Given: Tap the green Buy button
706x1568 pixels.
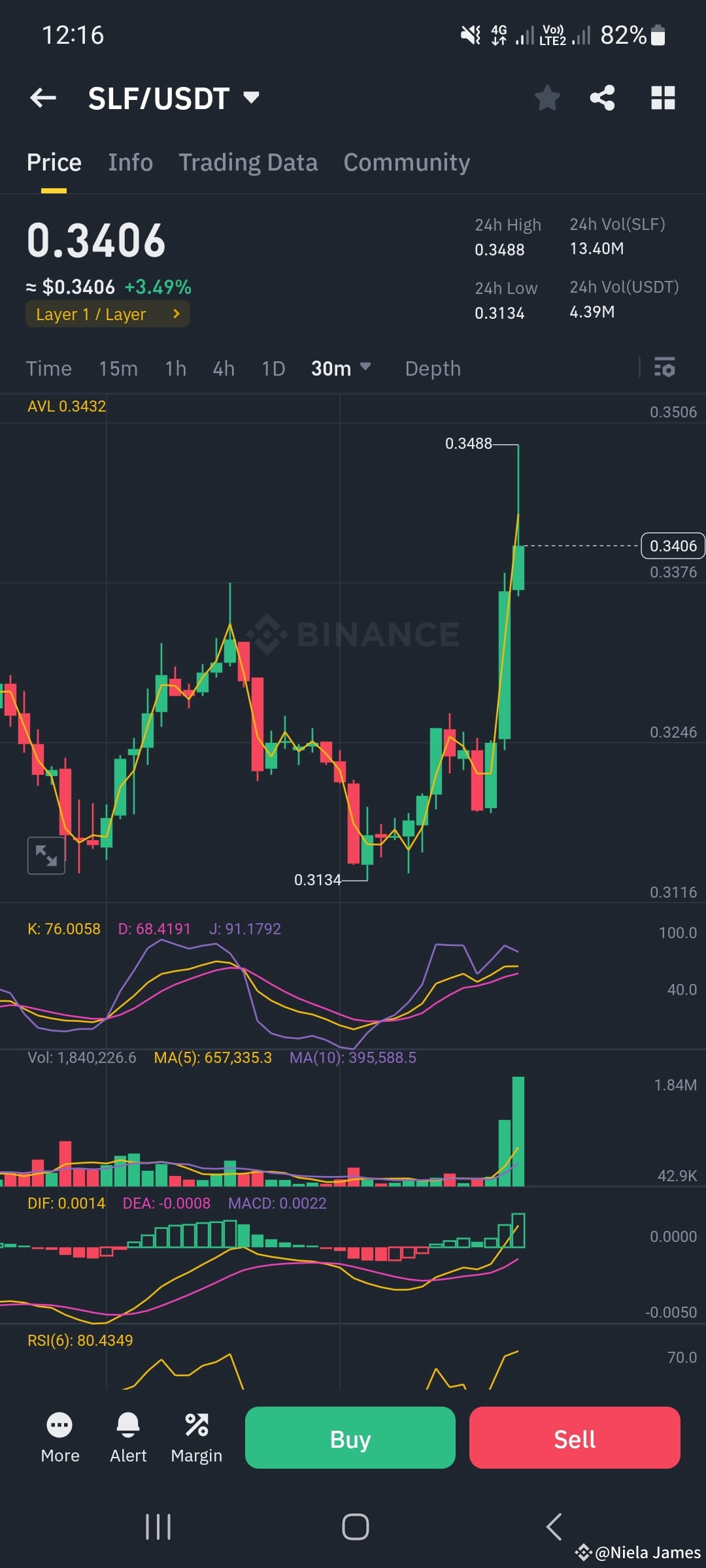Looking at the screenshot, I should click(x=350, y=1438).
